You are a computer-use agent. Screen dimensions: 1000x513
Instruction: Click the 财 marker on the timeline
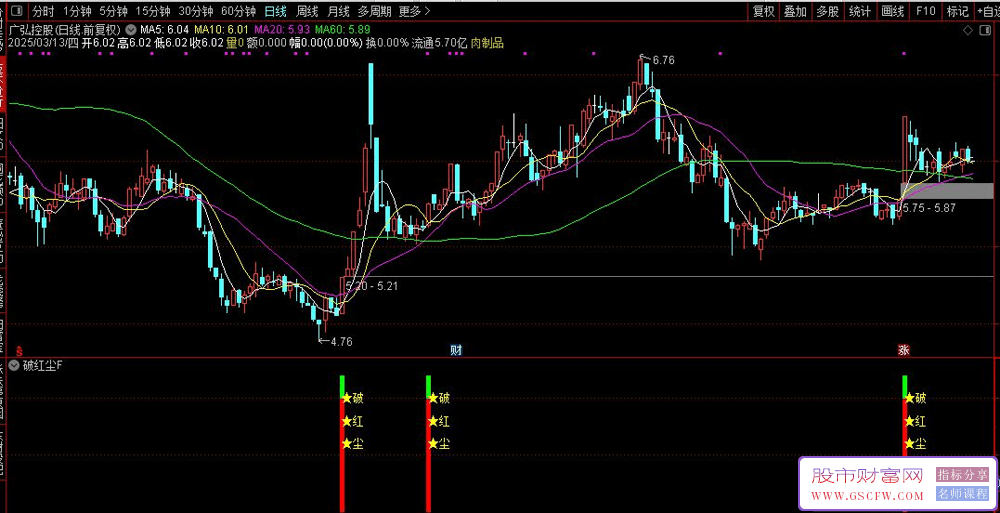456,350
